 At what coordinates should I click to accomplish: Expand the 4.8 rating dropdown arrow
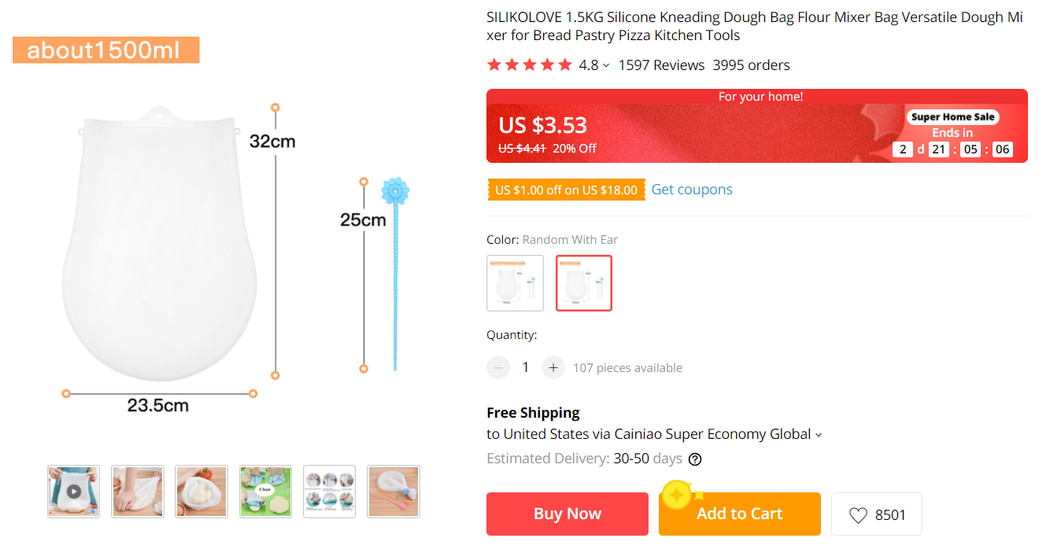(x=606, y=66)
